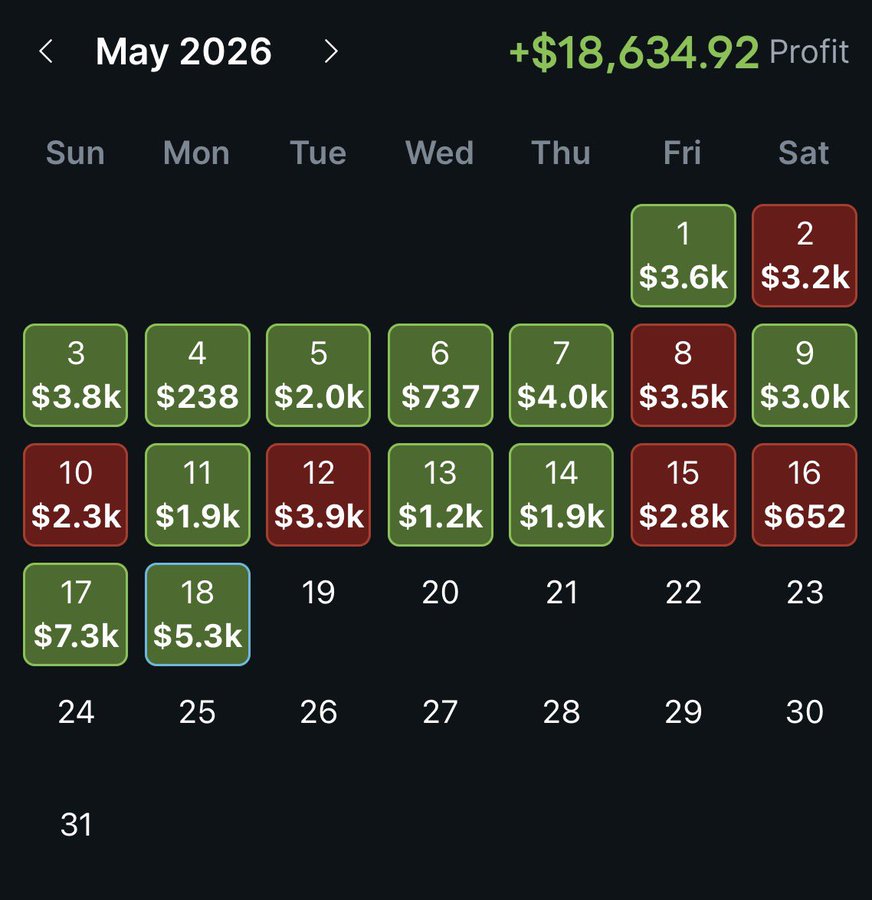Go to previous month with left chevron

[46, 51]
